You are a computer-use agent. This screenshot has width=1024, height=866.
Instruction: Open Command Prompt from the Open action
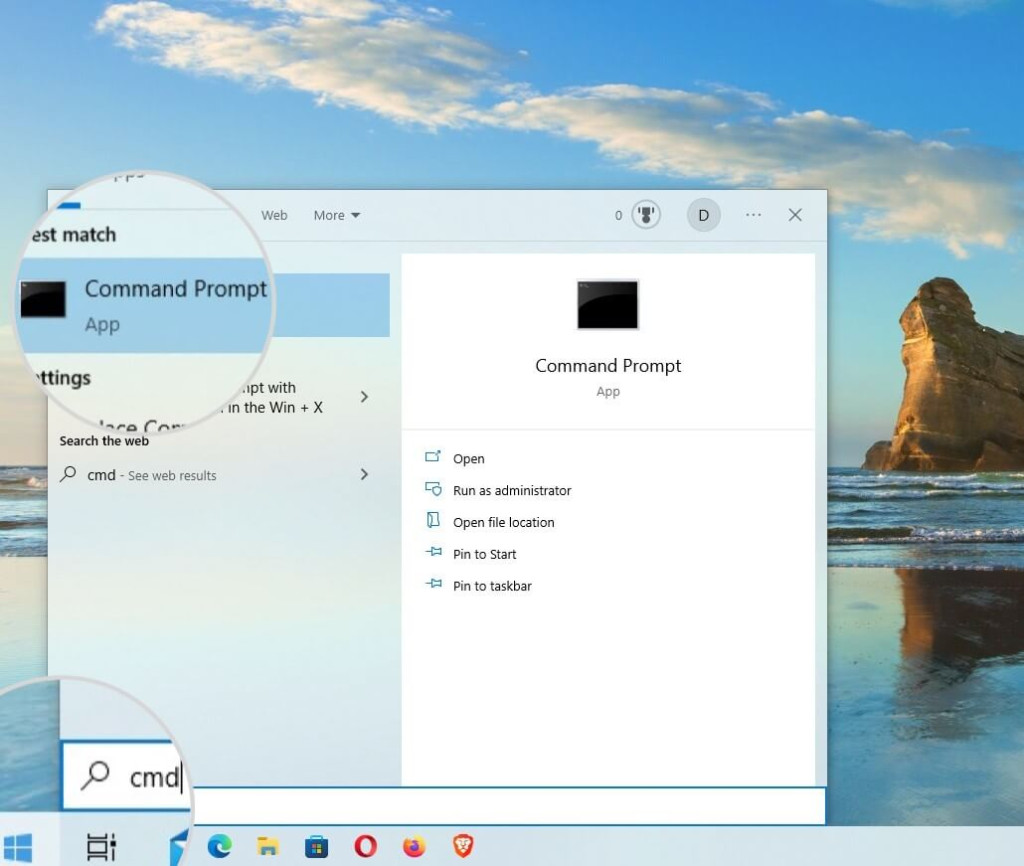468,458
